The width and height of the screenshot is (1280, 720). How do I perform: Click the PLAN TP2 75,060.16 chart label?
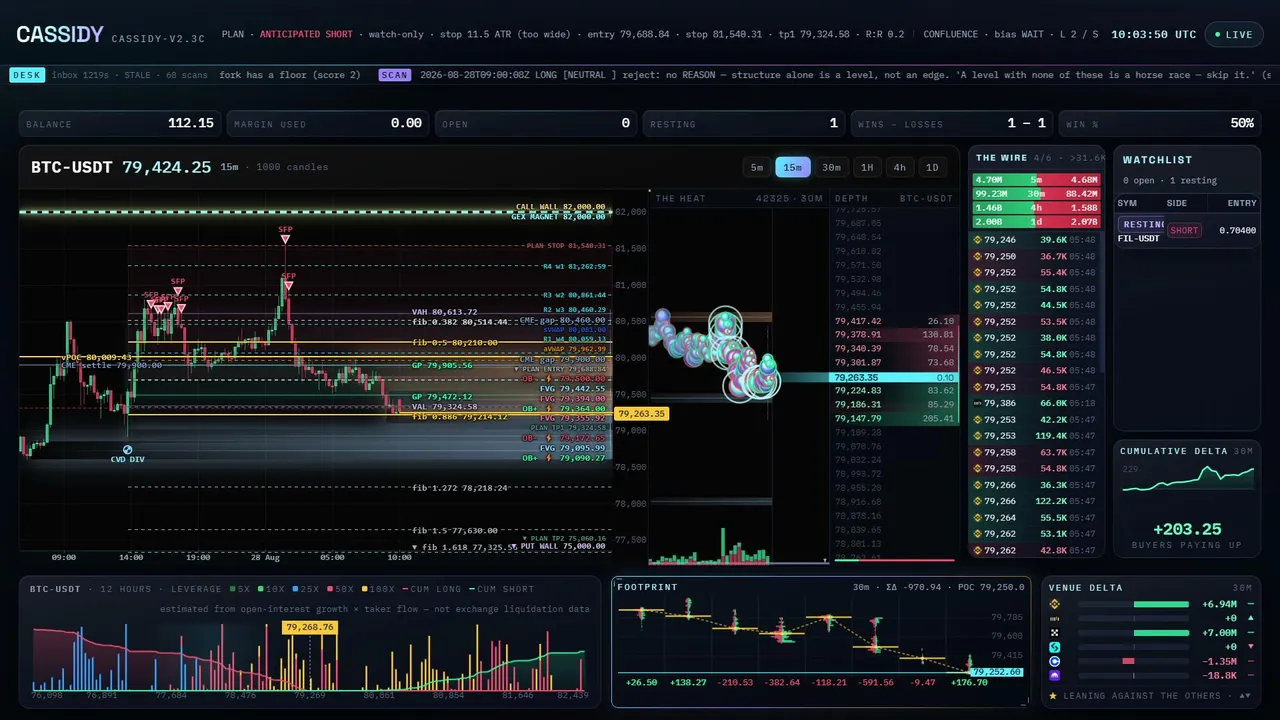coord(564,538)
